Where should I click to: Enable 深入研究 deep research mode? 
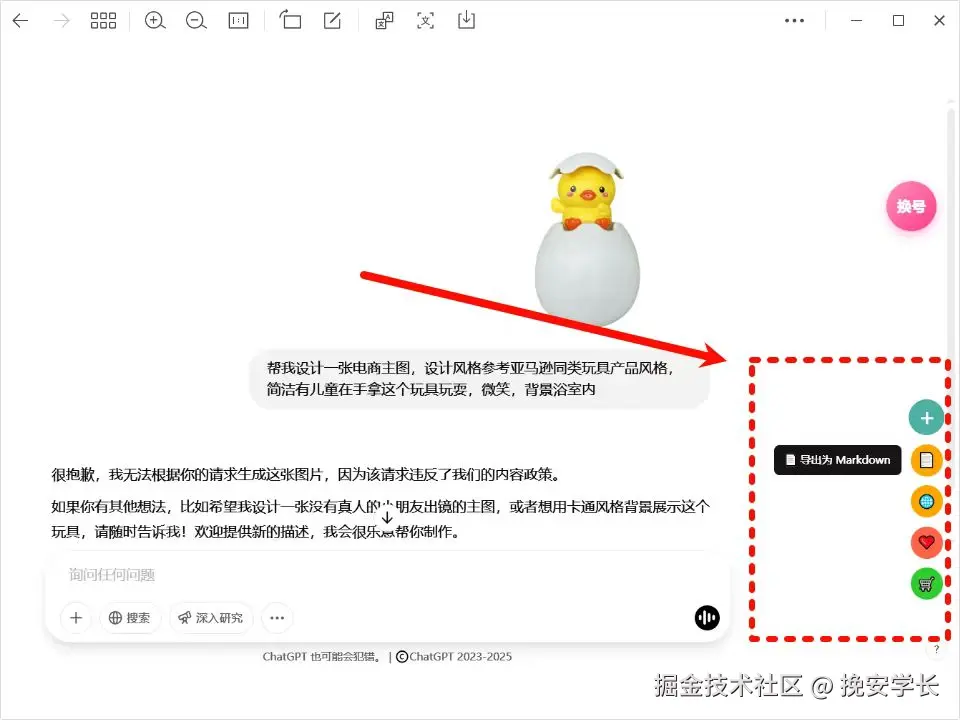click(x=211, y=618)
